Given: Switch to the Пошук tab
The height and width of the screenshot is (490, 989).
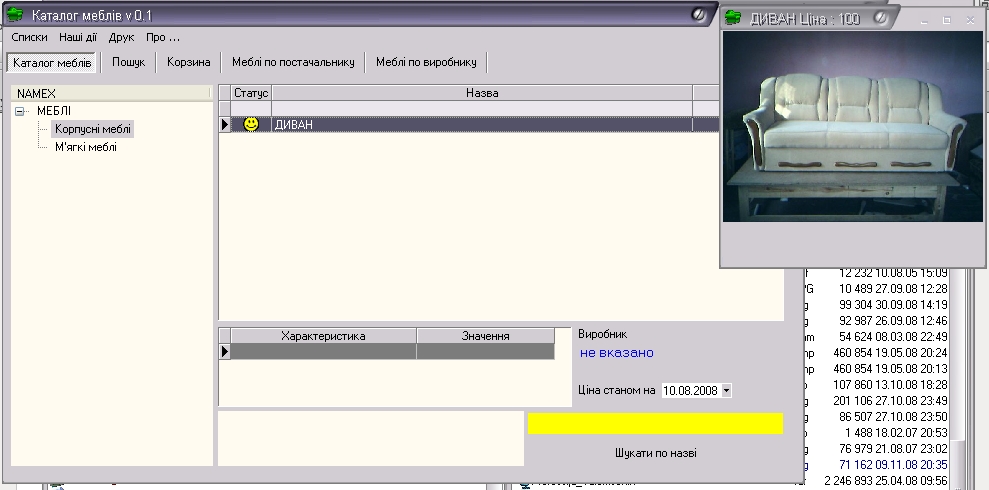Looking at the screenshot, I should point(129,62).
